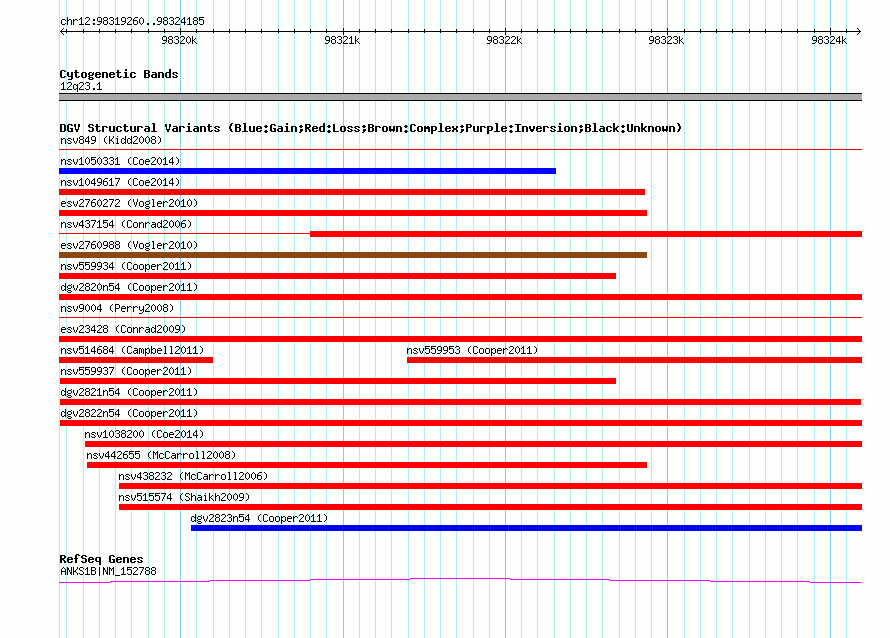890x638 pixels.
Task: Open esv2760988 (Vogler2010) label
Action: [129, 245]
